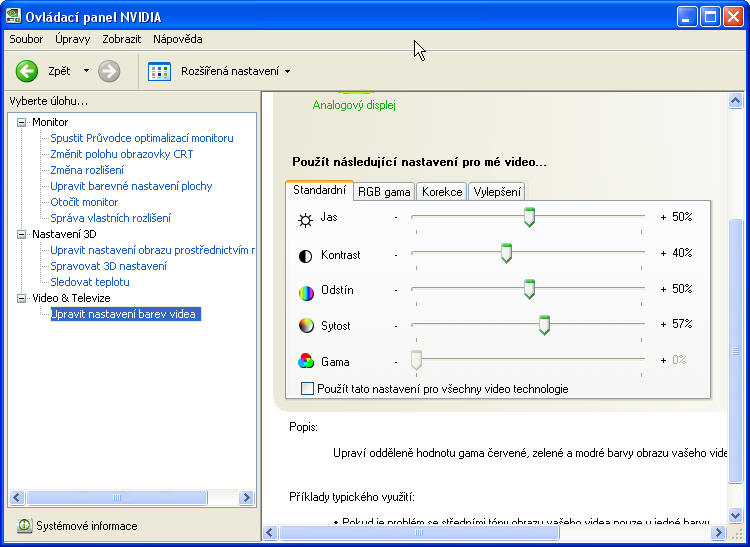This screenshot has width=750, height=547.
Task: Open the Změna rozlišení task
Action: pos(87,170)
